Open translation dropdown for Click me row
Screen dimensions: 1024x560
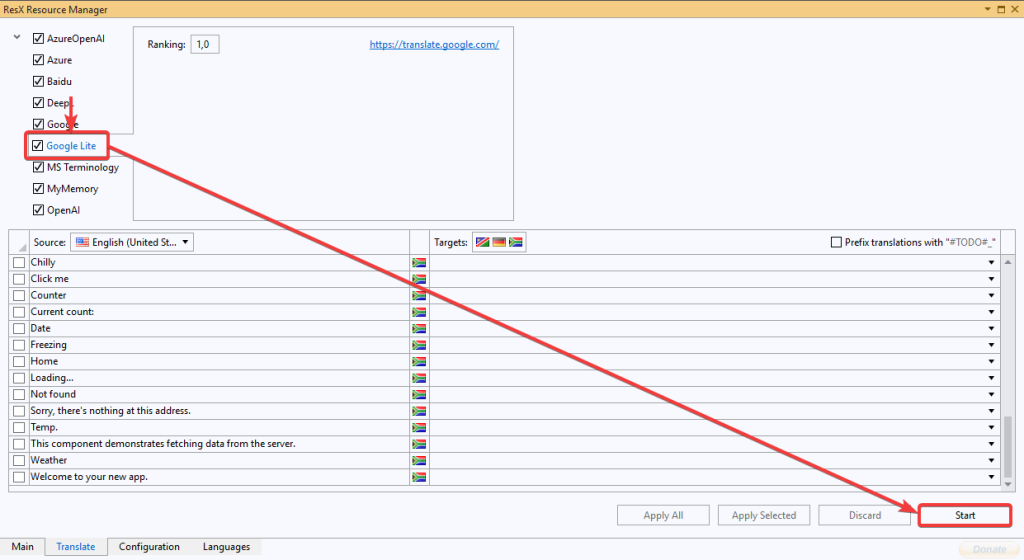(x=991, y=279)
